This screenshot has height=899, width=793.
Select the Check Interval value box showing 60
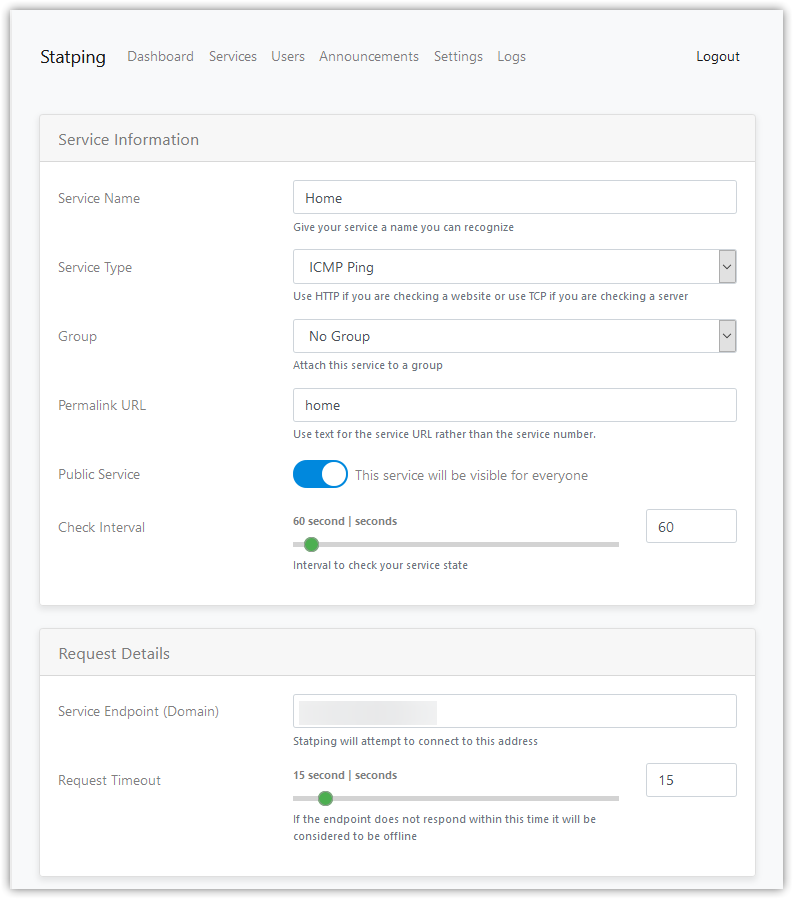point(691,525)
